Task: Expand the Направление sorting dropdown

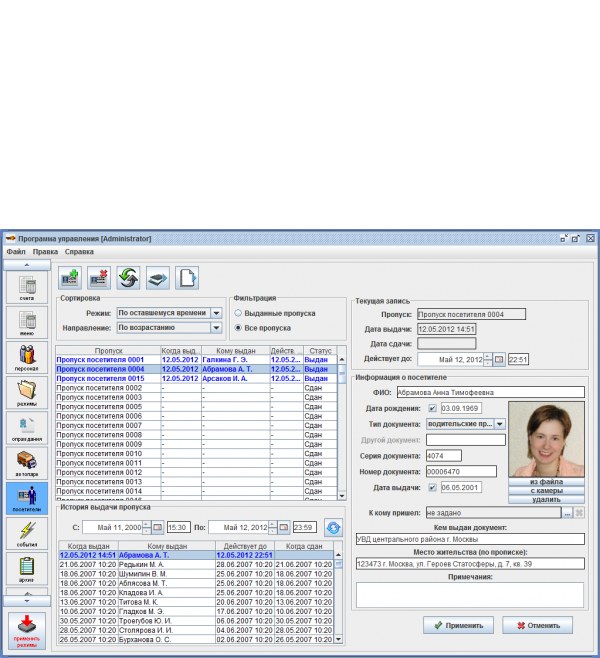Action: (x=216, y=327)
